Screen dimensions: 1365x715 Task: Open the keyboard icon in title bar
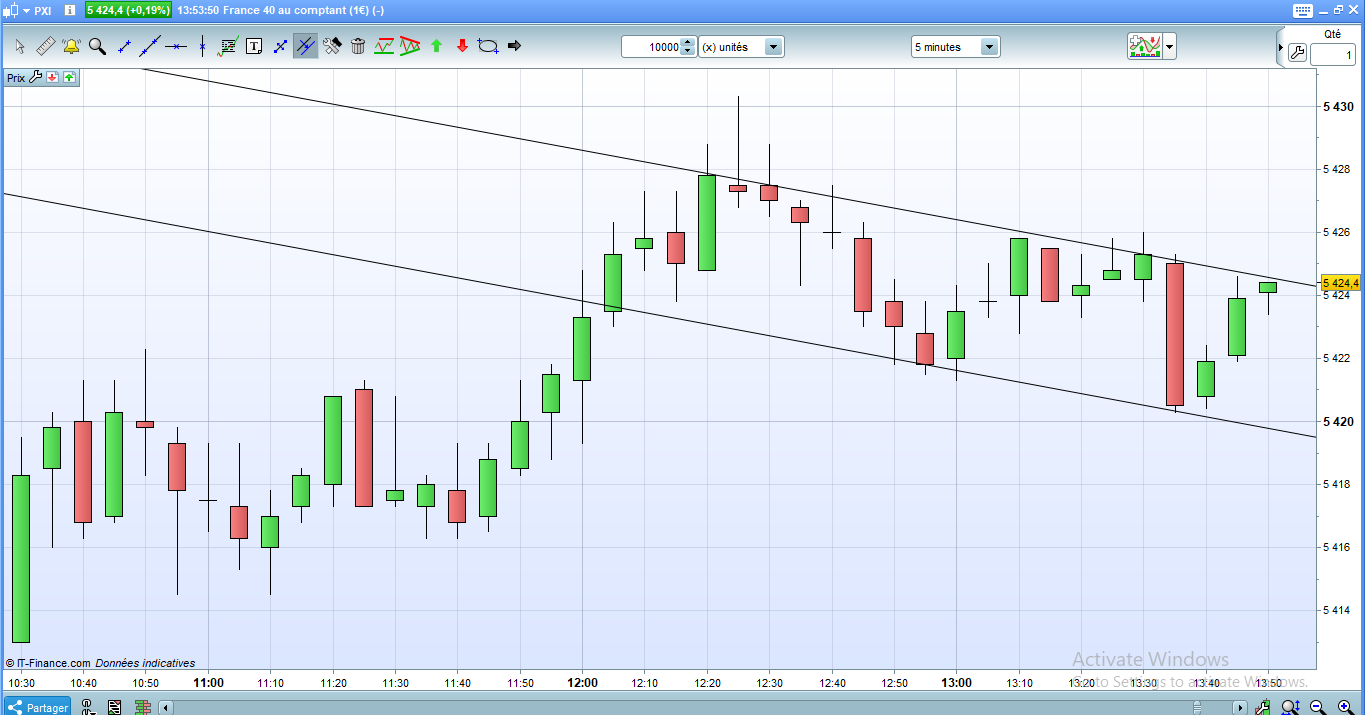(x=1303, y=10)
